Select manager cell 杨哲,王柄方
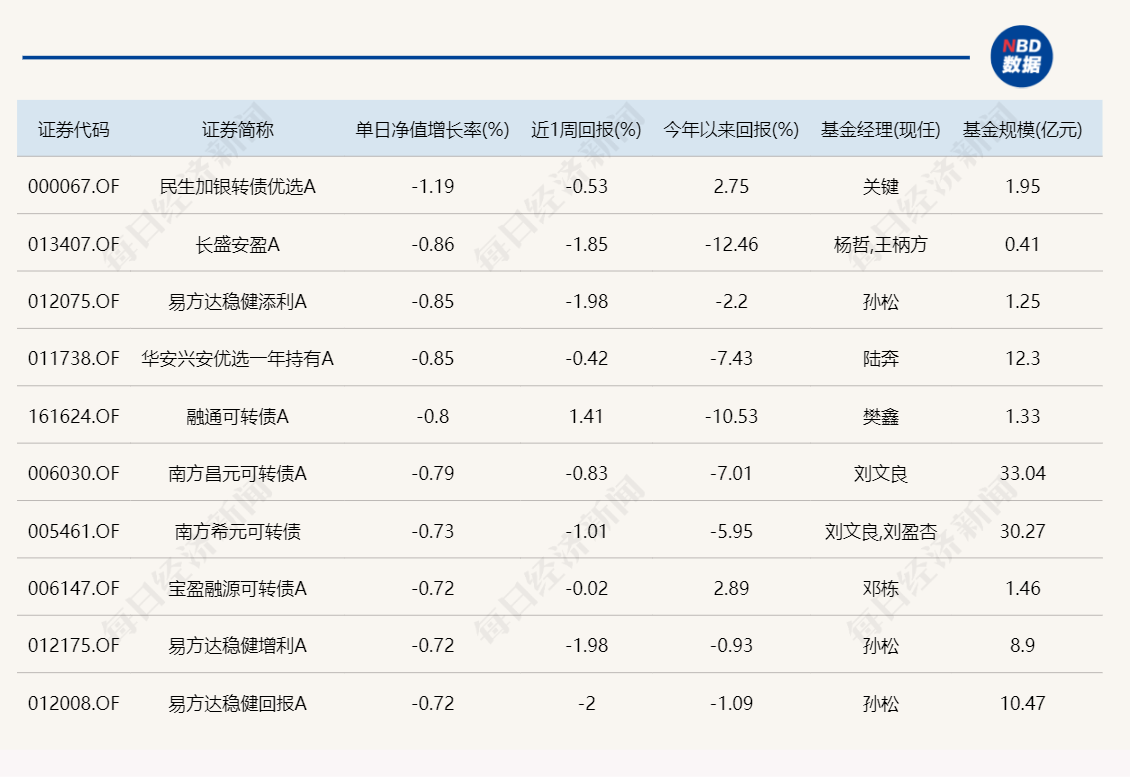 point(881,244)
